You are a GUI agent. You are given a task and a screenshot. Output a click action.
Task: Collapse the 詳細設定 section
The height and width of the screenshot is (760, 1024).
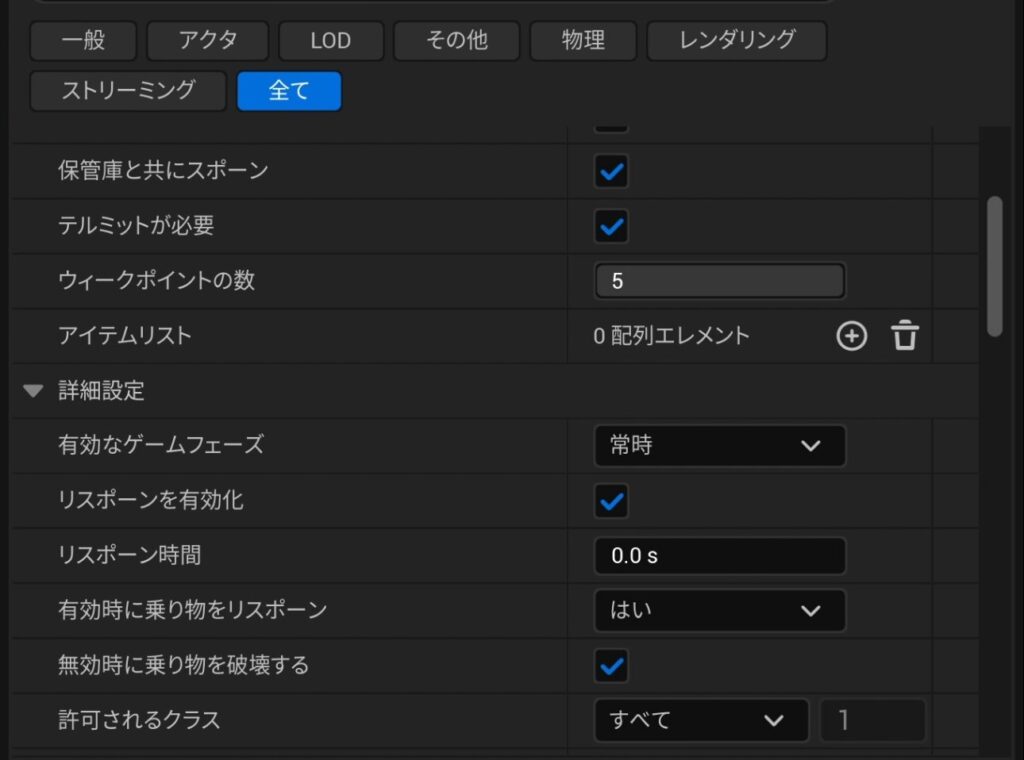tap(34, 391)
